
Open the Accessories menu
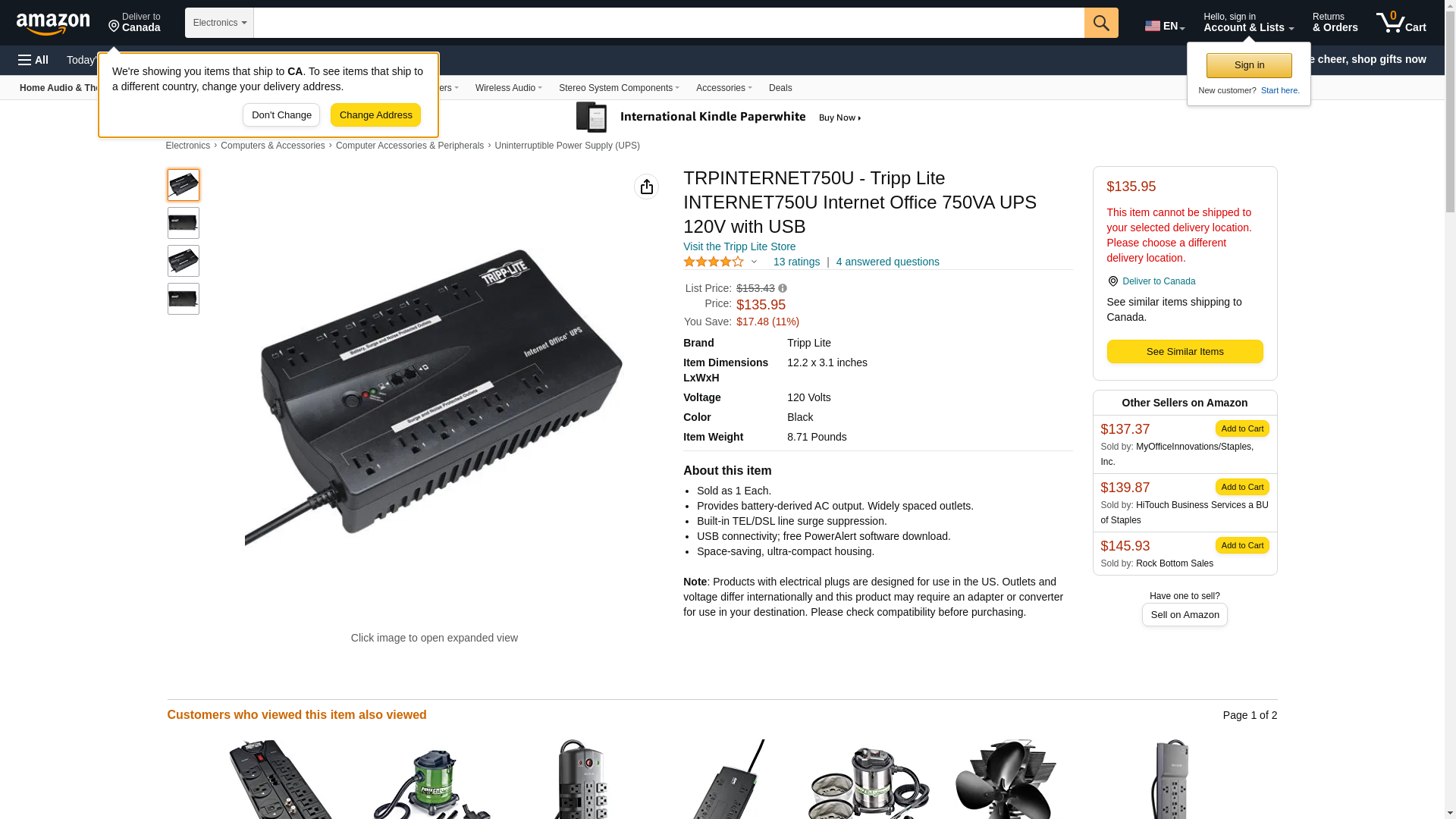[x=723, y=88]
